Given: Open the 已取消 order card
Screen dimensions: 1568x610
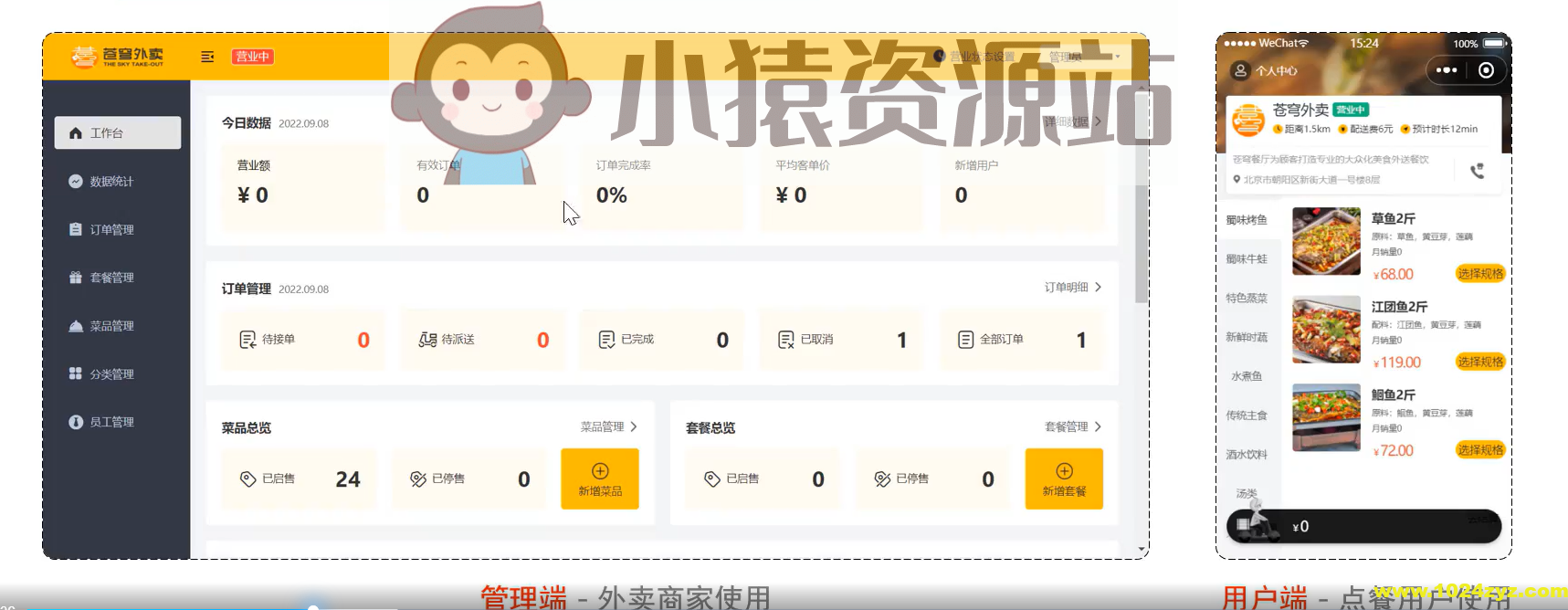Looking at the screenshot, I should (841, 340).
